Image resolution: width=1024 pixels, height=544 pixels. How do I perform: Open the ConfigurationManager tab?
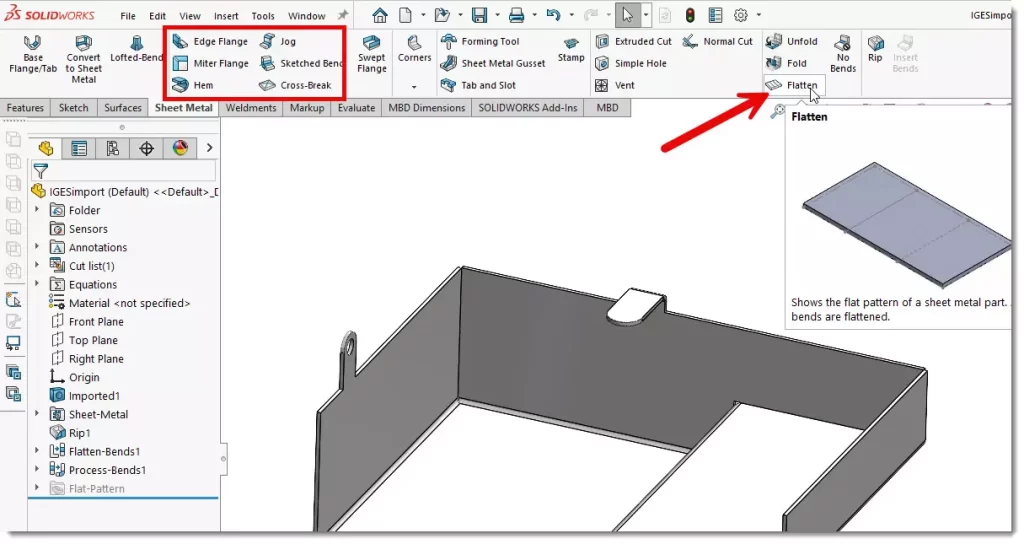(x=113, y=148)
